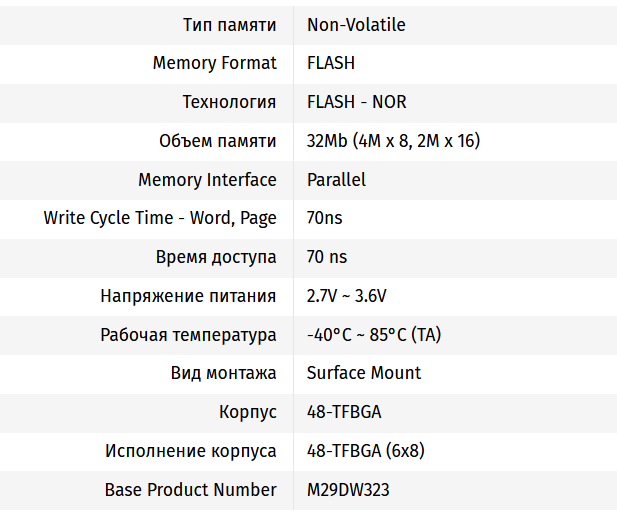This screenshot has height=519, width=617.
Task: Click the "Parallel" interface value
Action: 336,180
